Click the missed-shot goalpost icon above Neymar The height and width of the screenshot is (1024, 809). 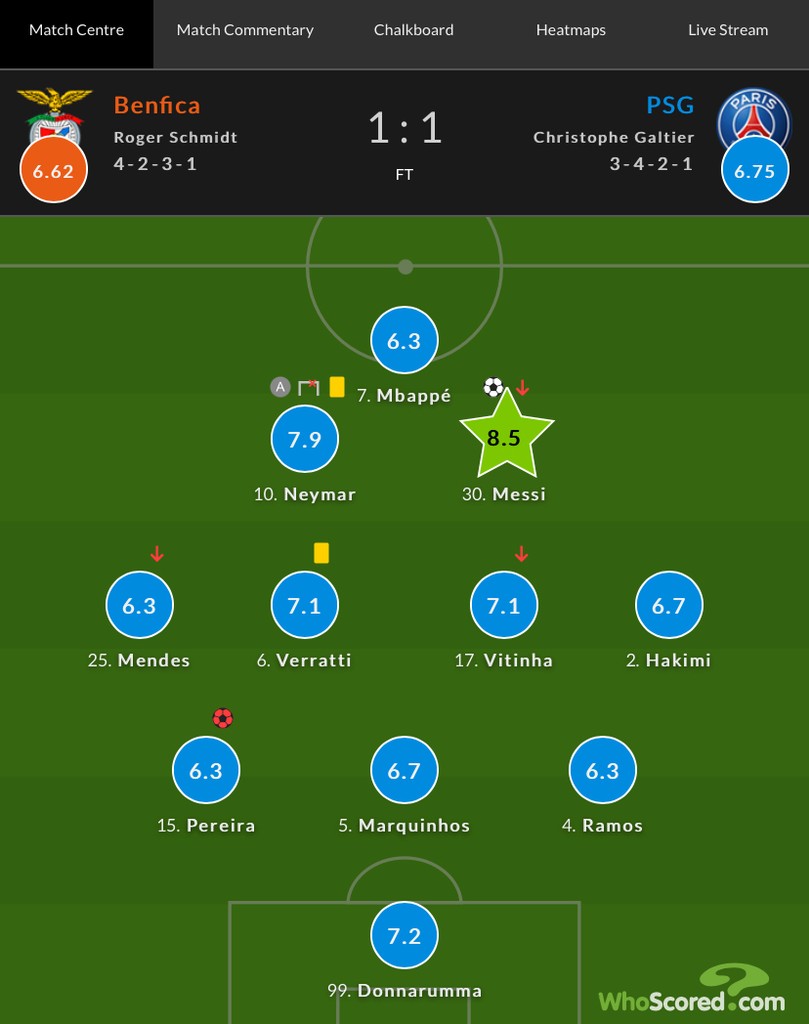tap(308, 387)
